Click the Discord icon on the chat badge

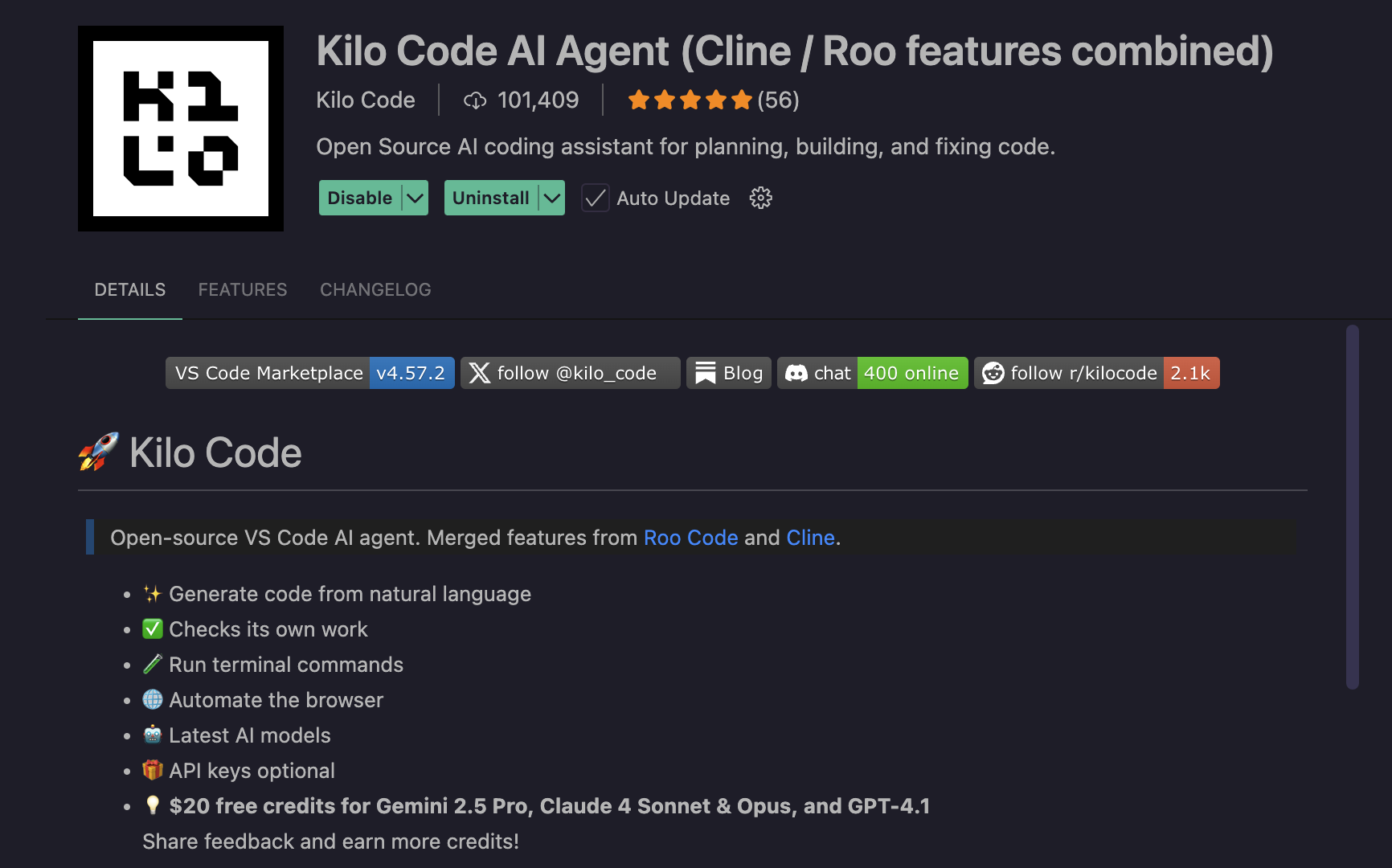tap(796, 372)
